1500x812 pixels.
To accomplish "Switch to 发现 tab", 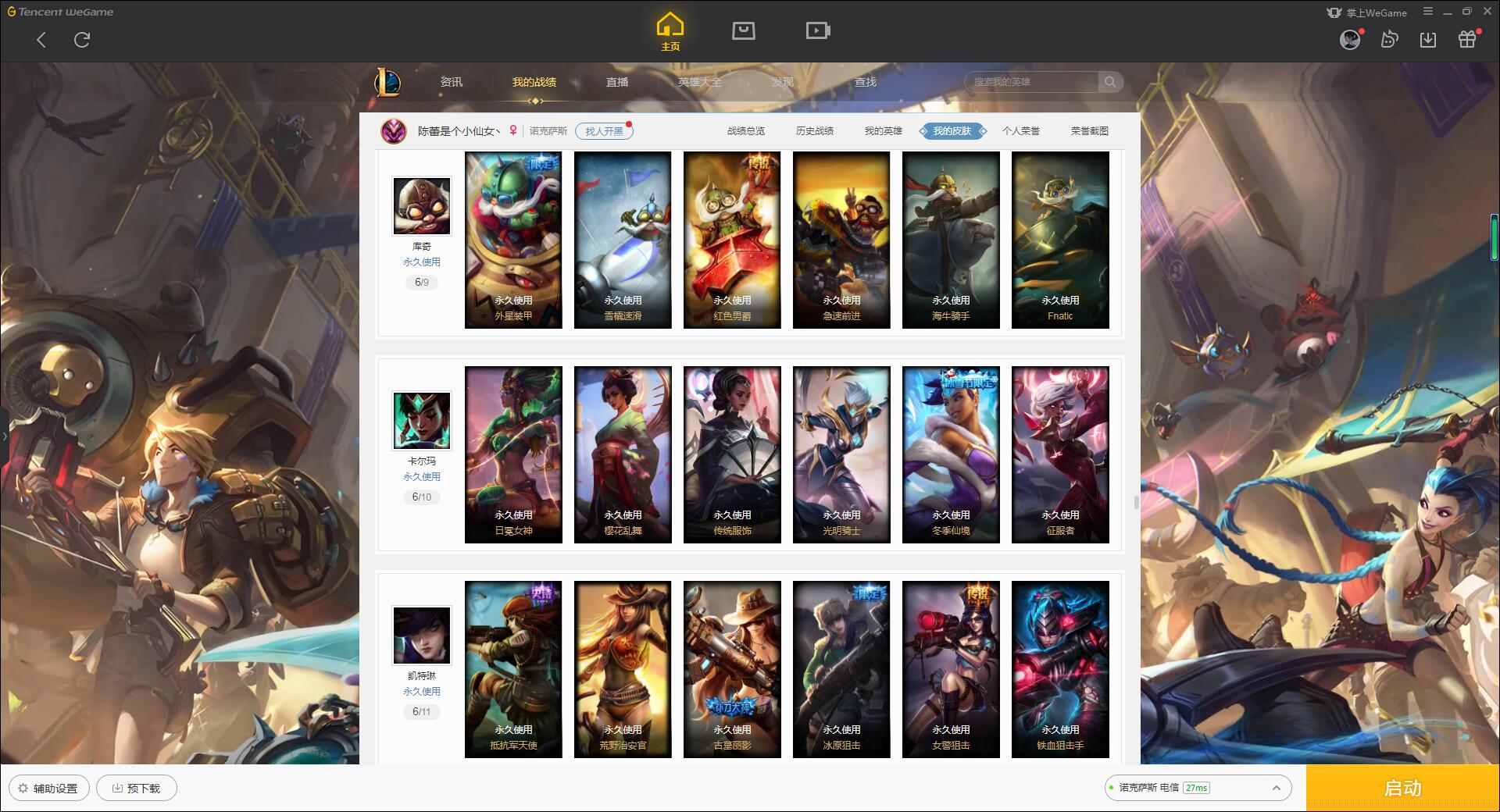I will click(x=783, y=82).
